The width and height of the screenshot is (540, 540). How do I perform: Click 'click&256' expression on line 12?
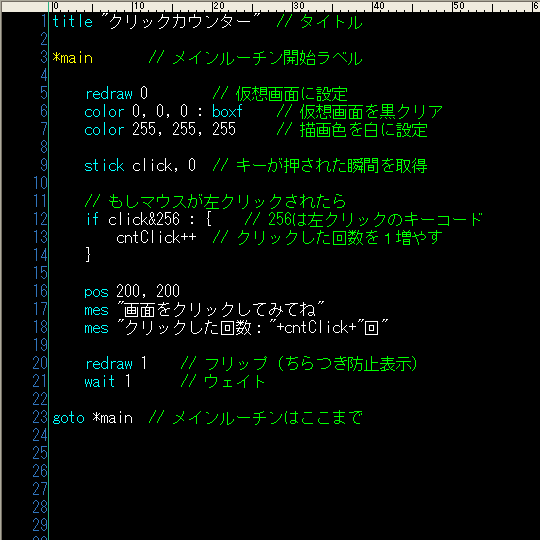click(144, 219)
